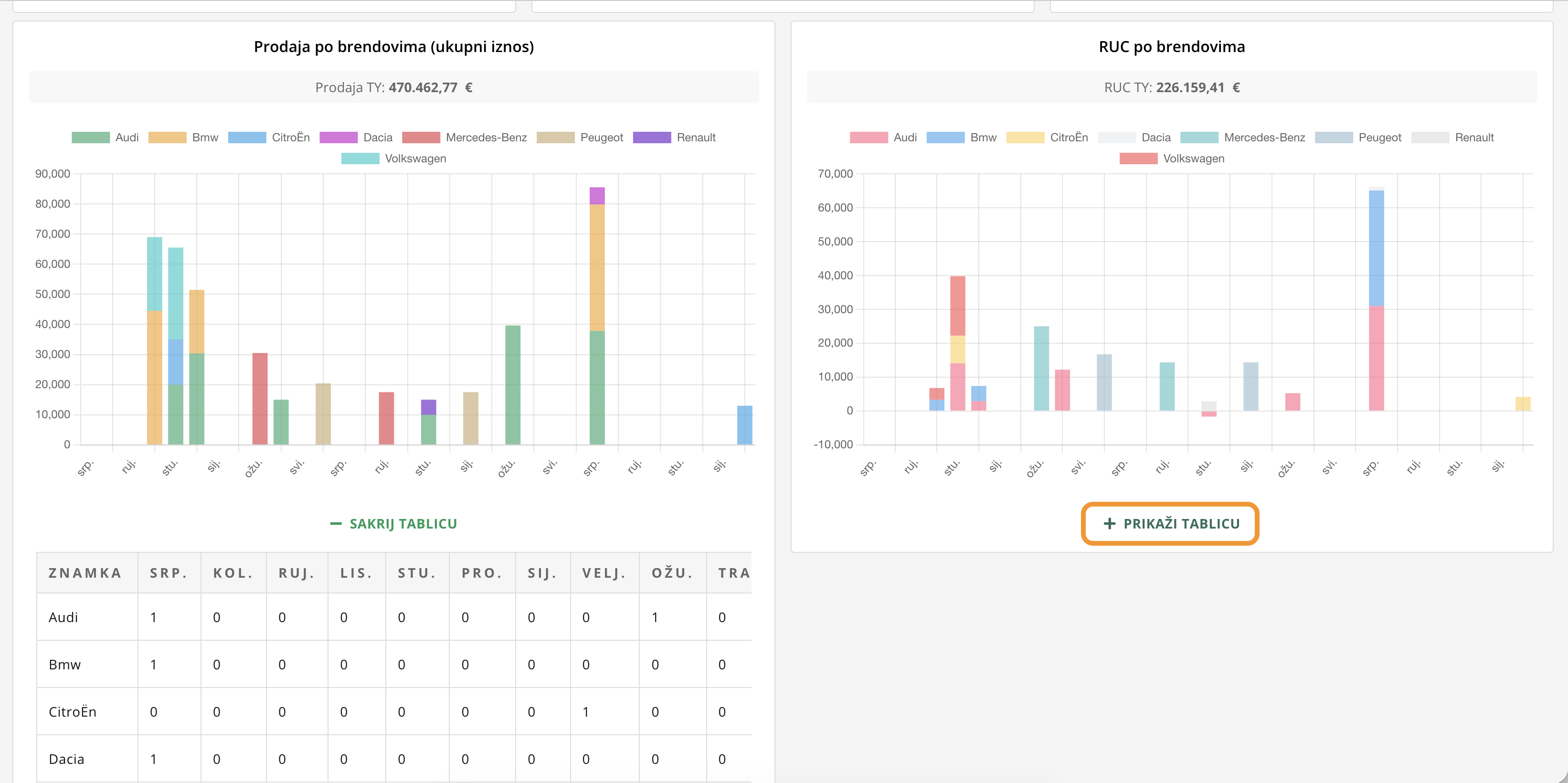Select the CitroËn table row
Viewport: 1568px width, 783px height.
click(x=73, y=712)
